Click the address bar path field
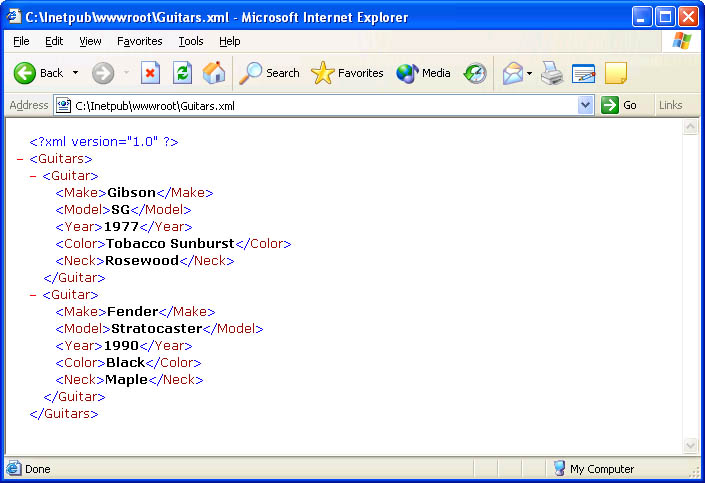This screenshot has width=705, height=483. [x=324, y=106]
